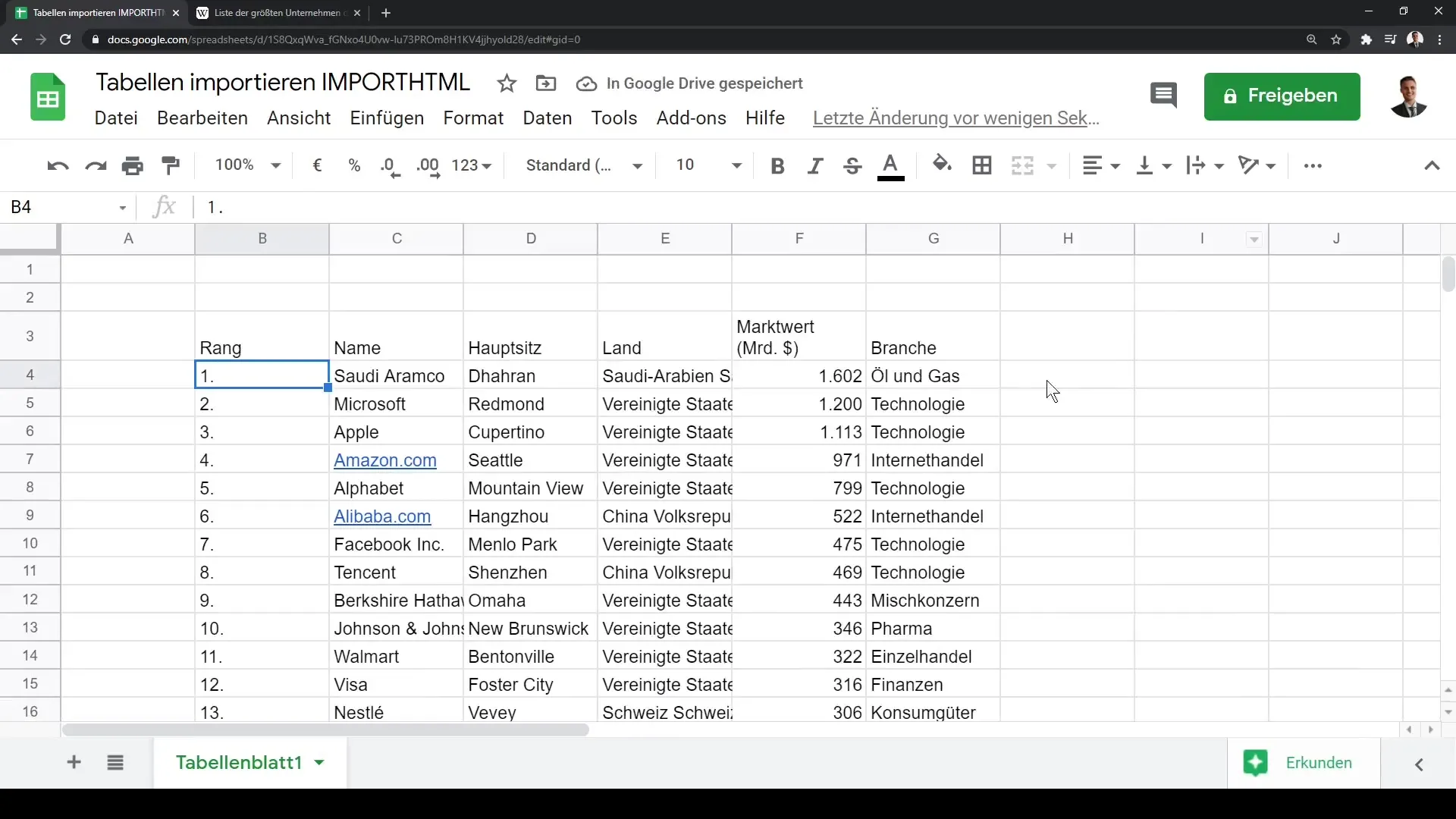Open text rotation dropdown
The width and height of the screenshot is (1456, 819).
click(x=1257, y=165)
